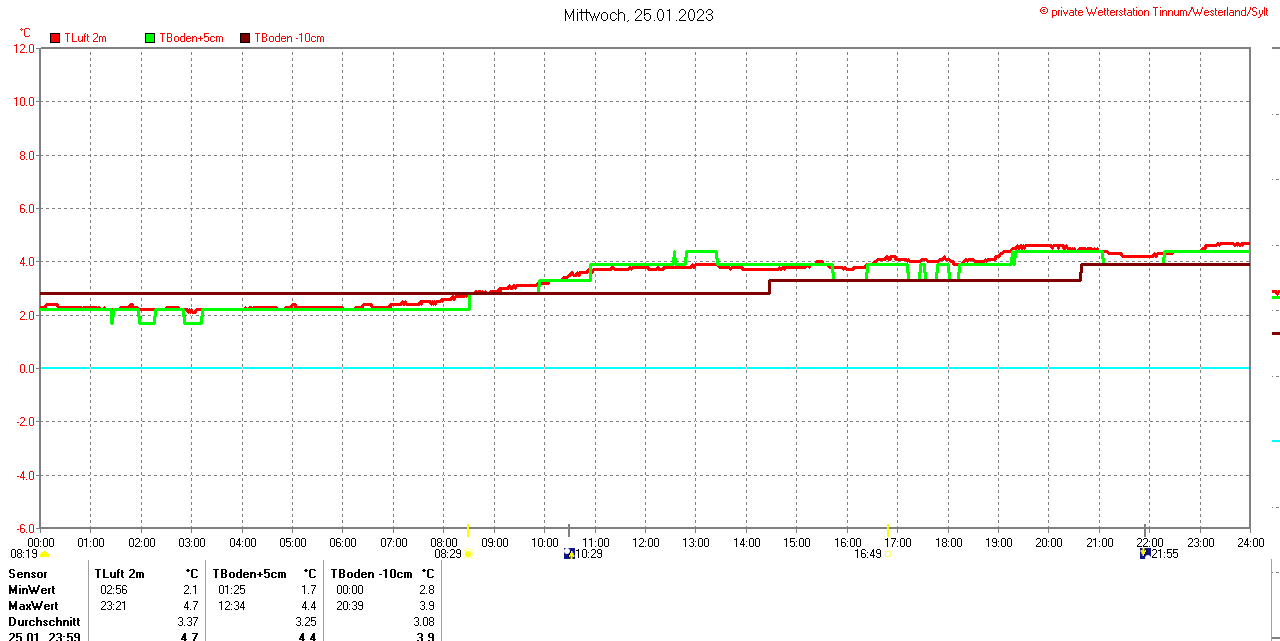1280x641 pixels.
Task: Select the TLuft 2m legend label
Action: point(85,38)
